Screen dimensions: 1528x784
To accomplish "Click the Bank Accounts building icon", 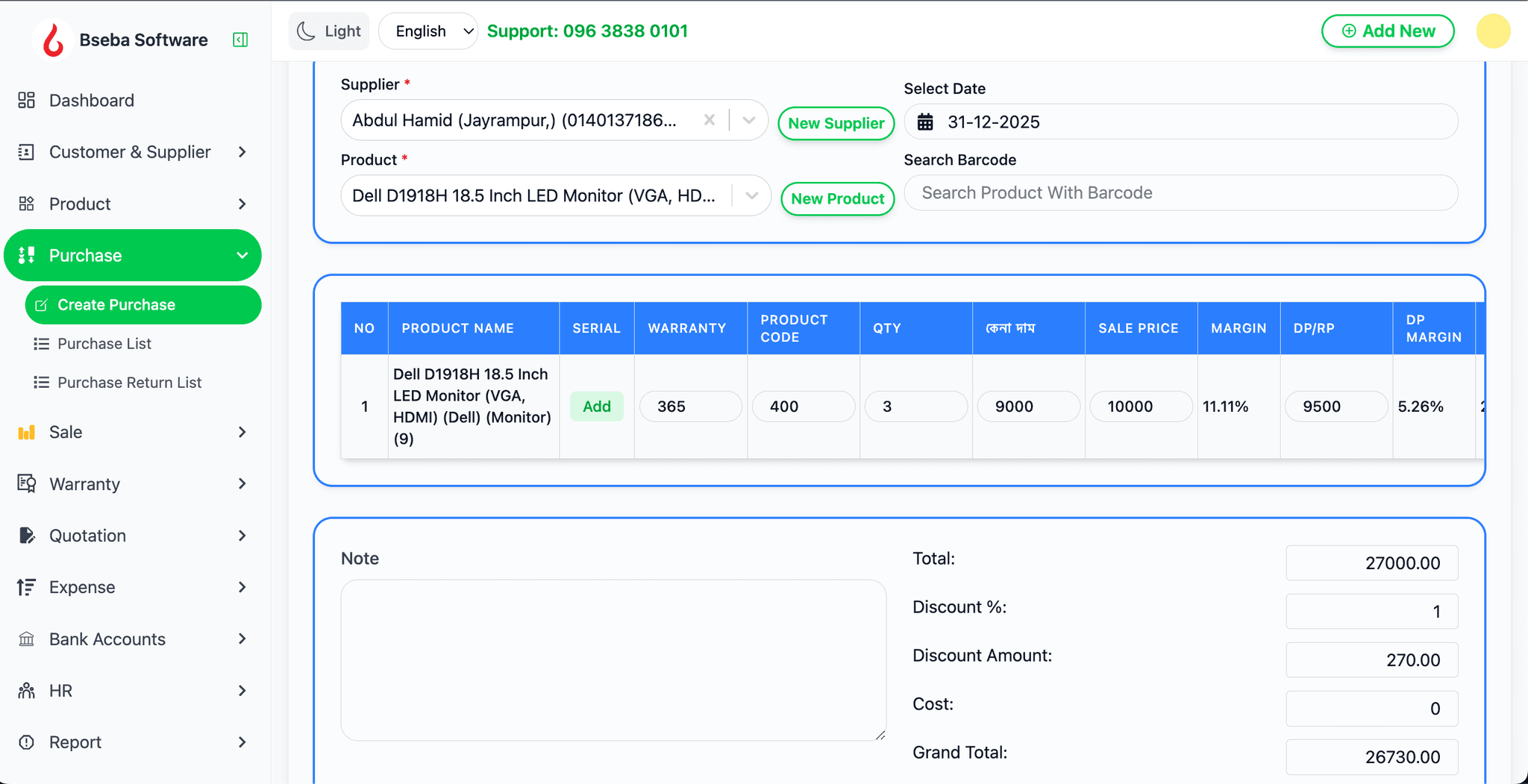I will click(27, 639).
